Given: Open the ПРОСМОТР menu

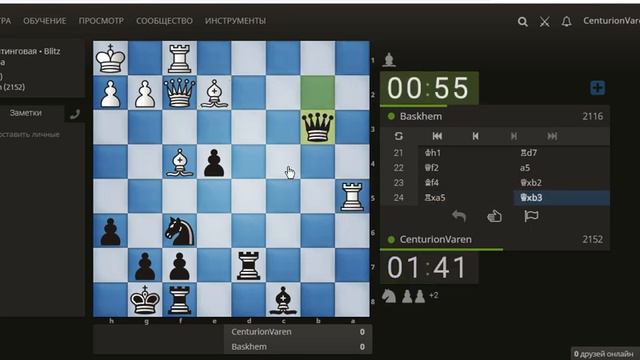Looking at the screenshot, I should click(101, 21).
